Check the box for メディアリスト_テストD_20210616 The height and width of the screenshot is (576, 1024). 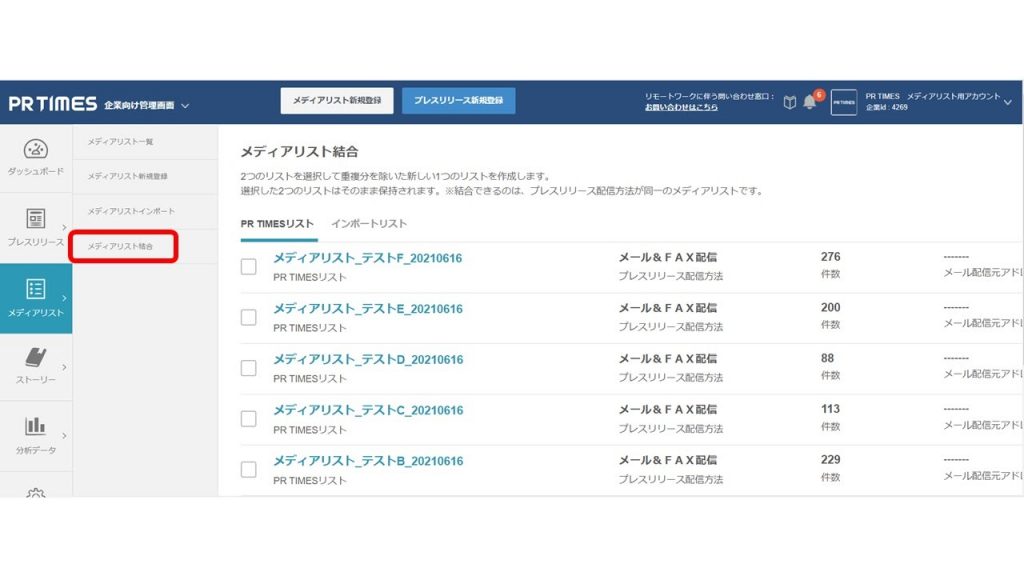click(x=248, y=368)
